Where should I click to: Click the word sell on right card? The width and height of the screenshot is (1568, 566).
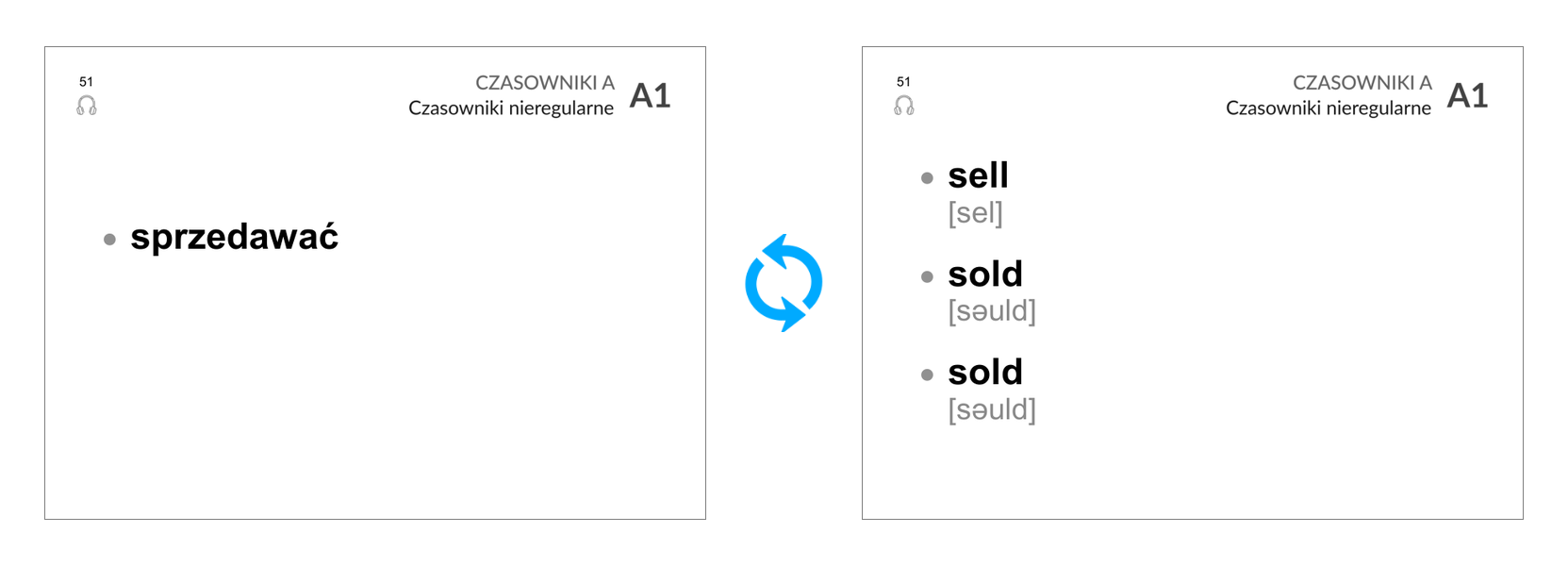[978, 175]
